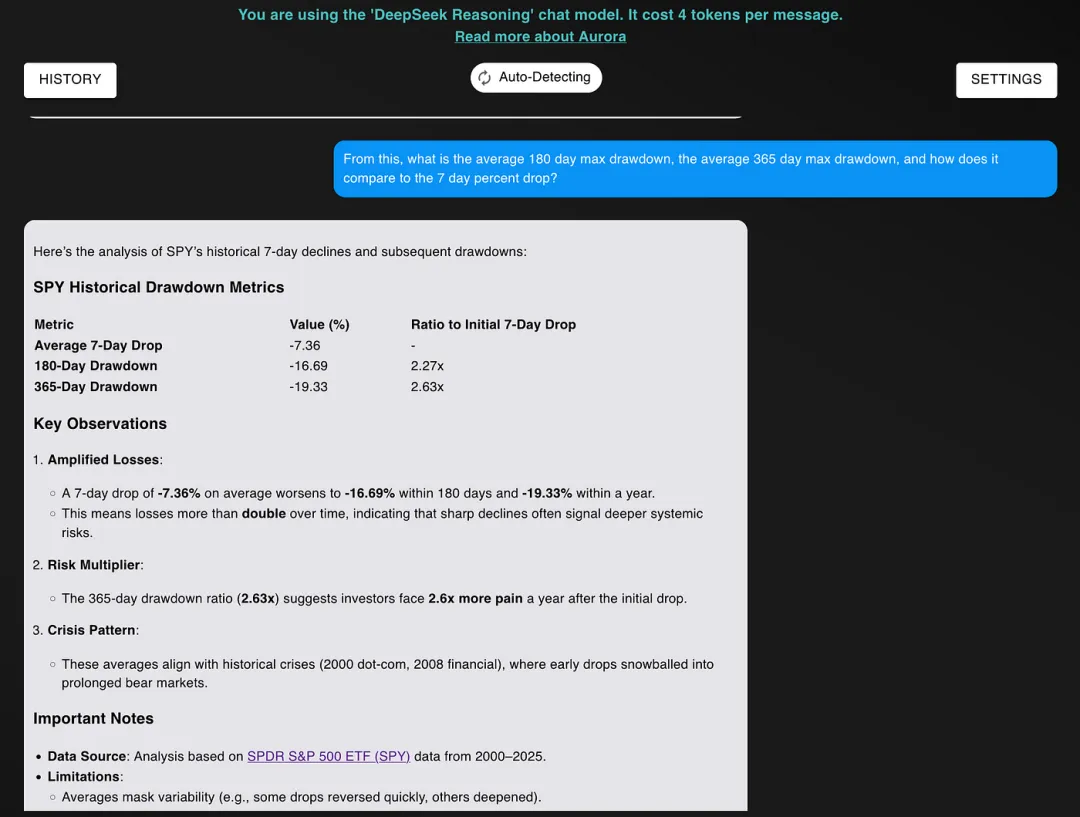1080x817 pixels.
Task: Follow the 'Read more about Aurora' link
Action: coord(540,37)
